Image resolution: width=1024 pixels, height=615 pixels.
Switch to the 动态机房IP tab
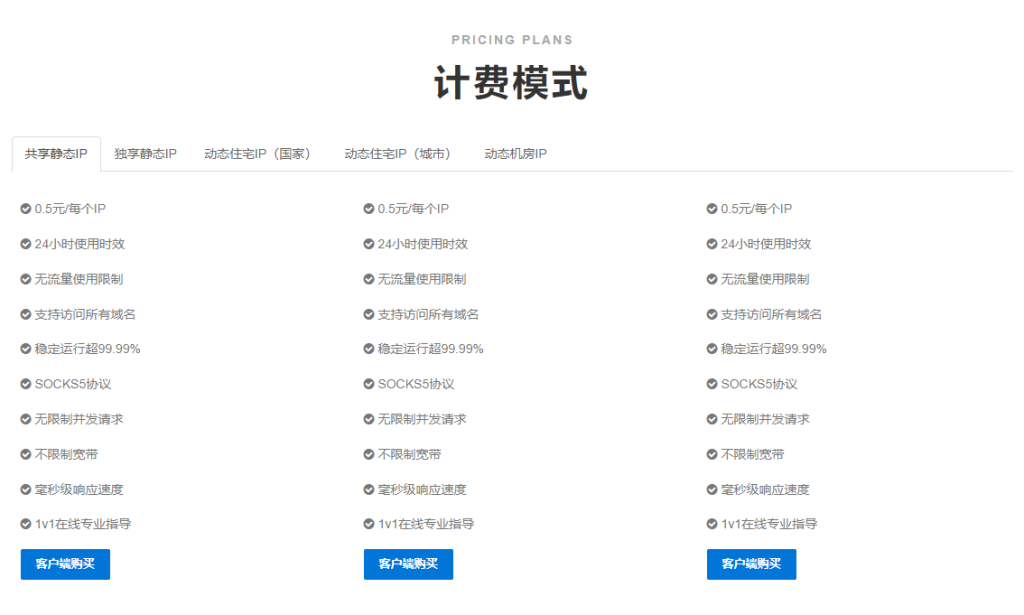[x=515, y=154]
